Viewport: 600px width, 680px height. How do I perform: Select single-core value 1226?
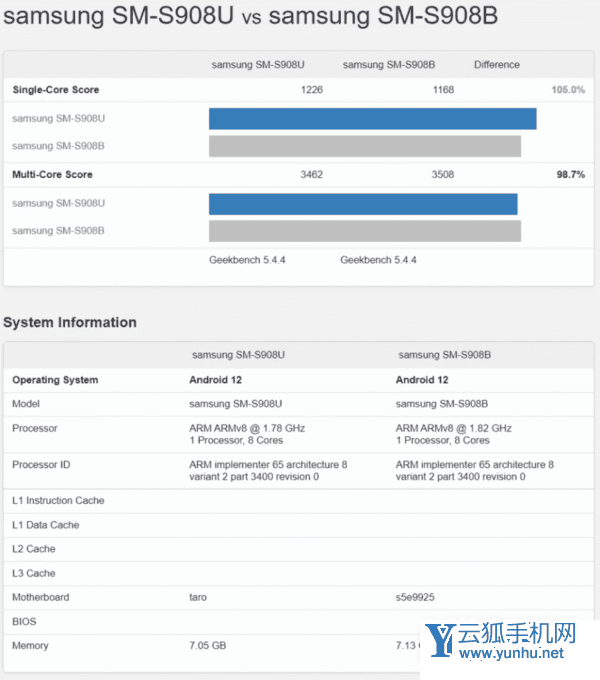pyautogui.click(x=312, y=90)
